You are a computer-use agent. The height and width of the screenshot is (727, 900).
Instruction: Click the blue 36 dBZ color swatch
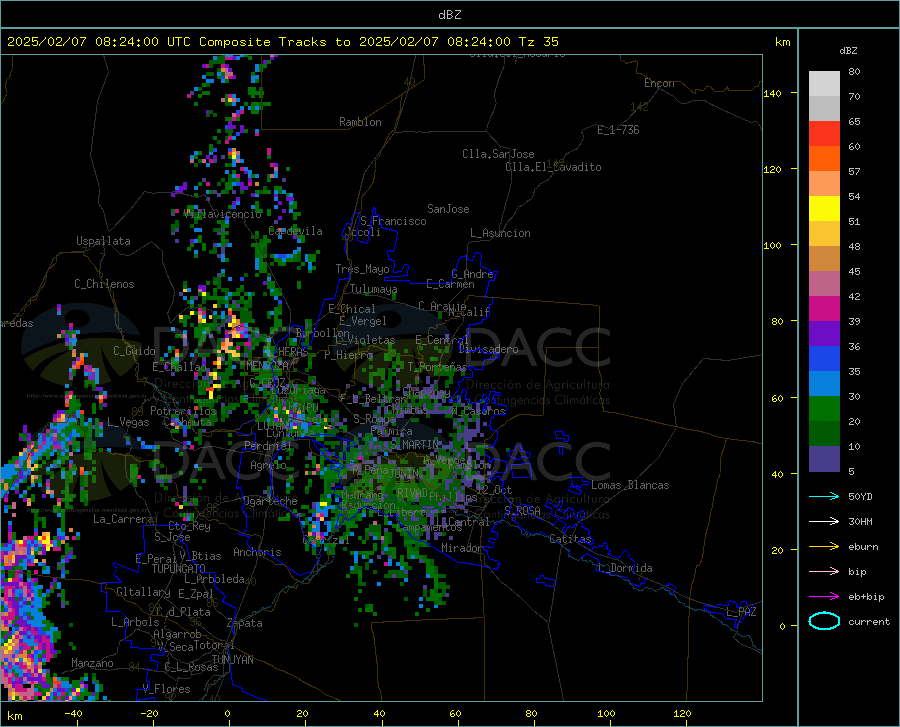[824, 359]
